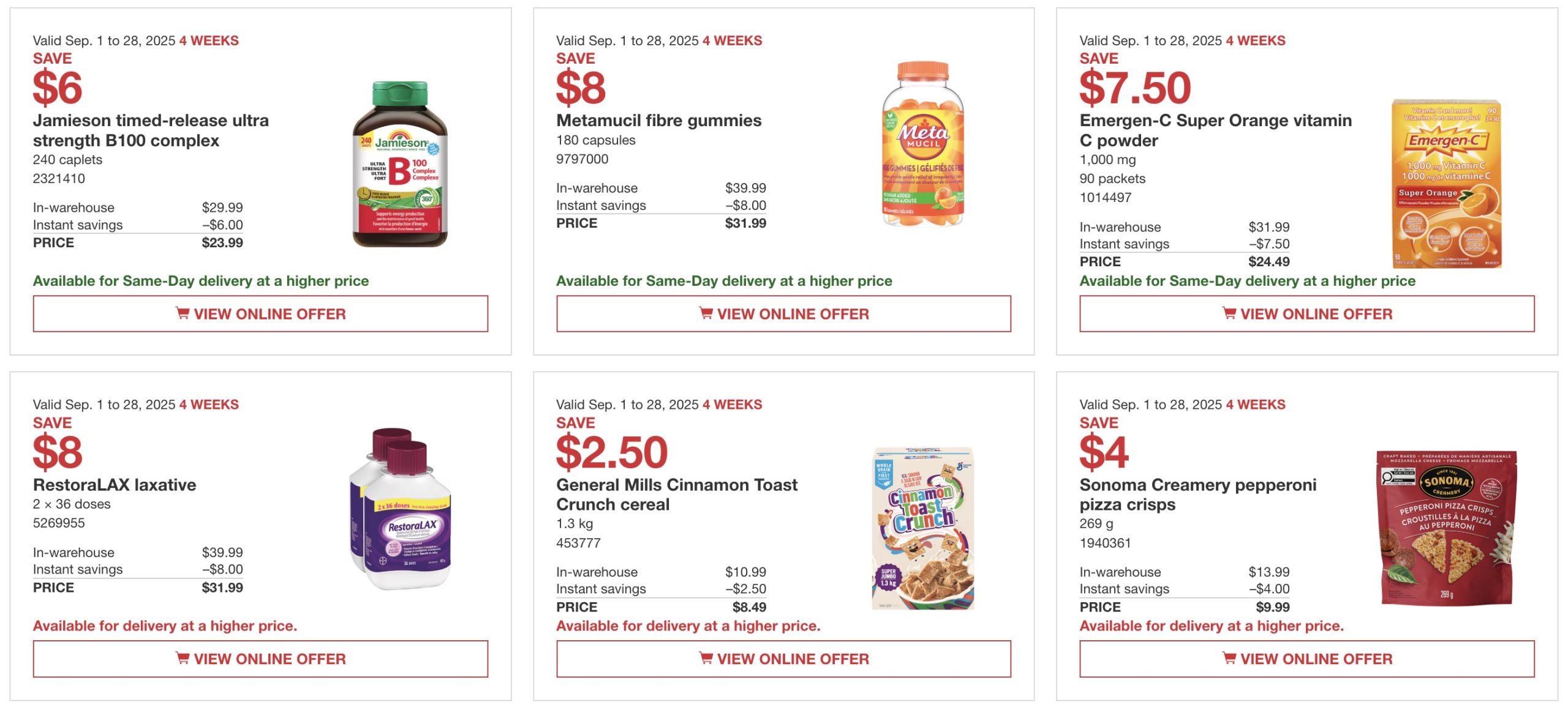Viewport: 1568px width, 710px height.
Task: View online offer for RestoraLAX laxative
Action: (x=260, y=659)
